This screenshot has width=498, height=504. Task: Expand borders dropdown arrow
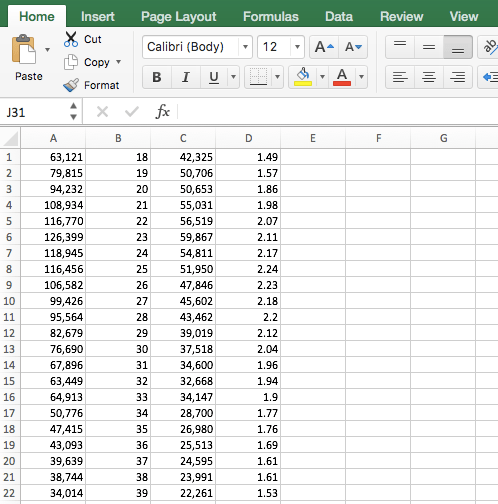277,77
